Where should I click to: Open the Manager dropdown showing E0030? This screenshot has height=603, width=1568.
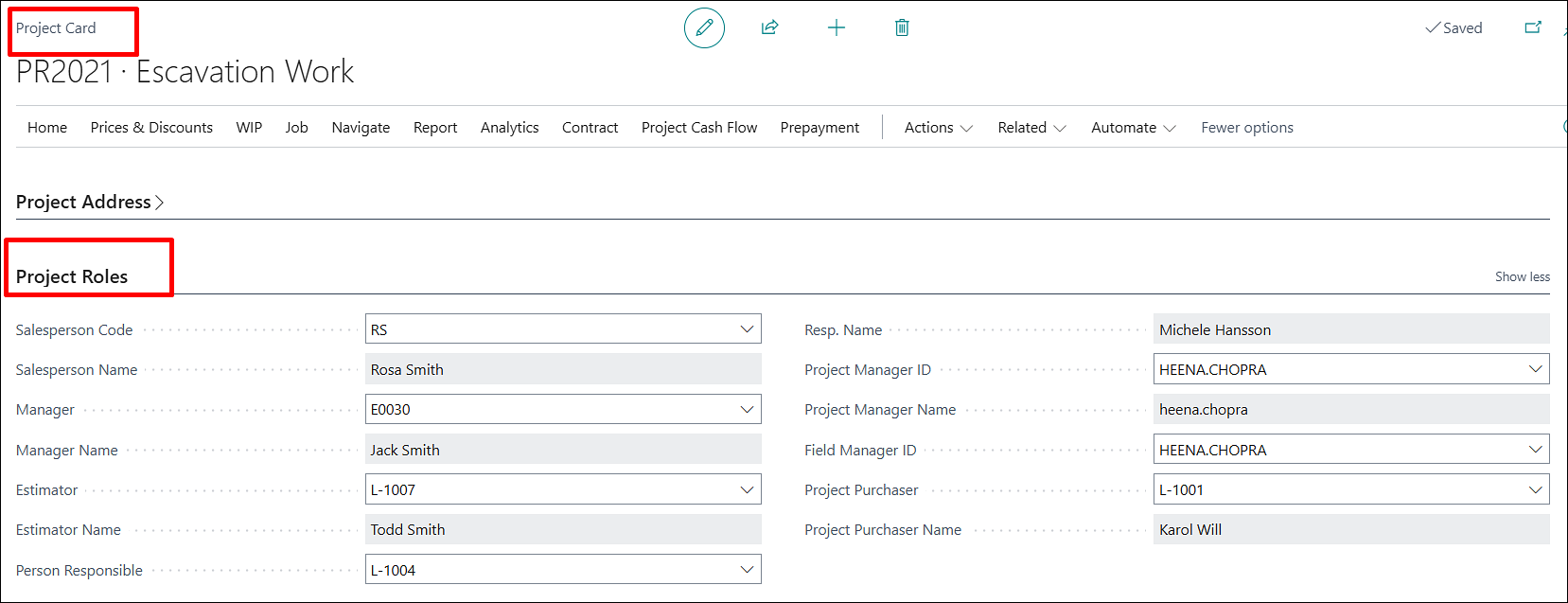pos(748,409)
